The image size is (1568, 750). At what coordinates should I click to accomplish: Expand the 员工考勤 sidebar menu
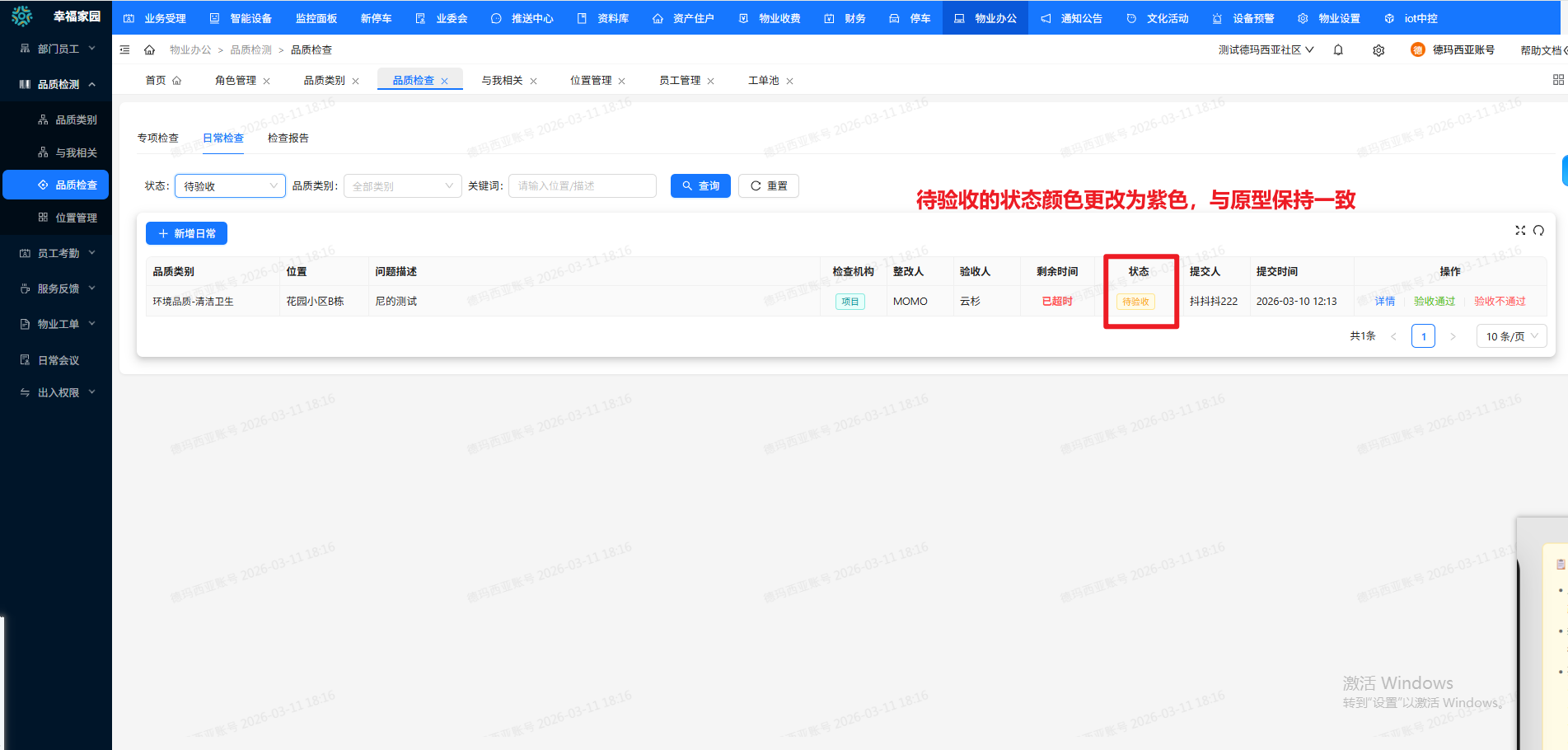tap(58, 253)
